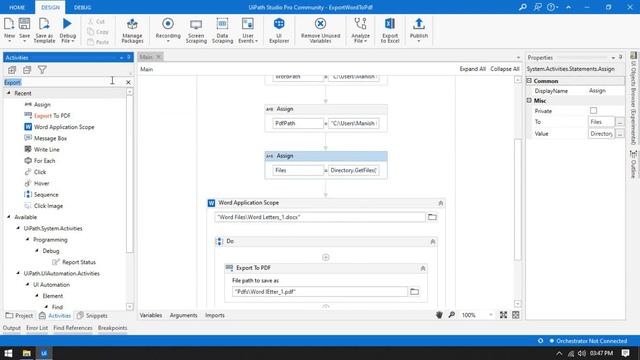Open the editor for the To property
Viewport: 640px width, 360px height.
(x=620, y=122)
